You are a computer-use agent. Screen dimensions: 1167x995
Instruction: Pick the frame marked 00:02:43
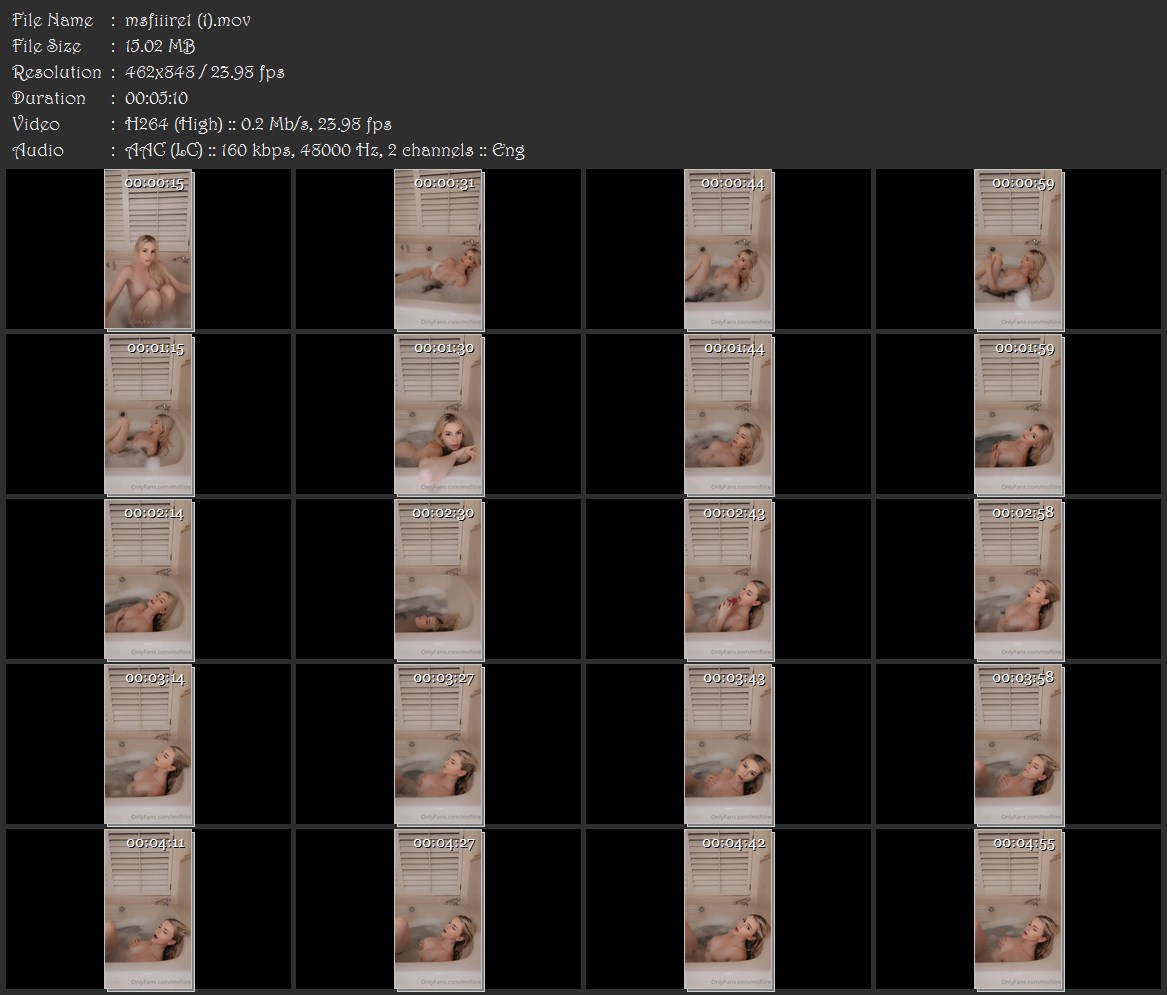[729, 580]
